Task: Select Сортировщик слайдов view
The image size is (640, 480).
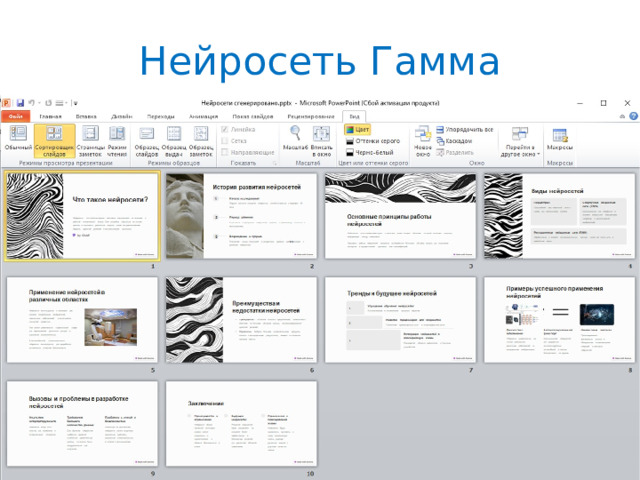Action: (x=54, y=141)
